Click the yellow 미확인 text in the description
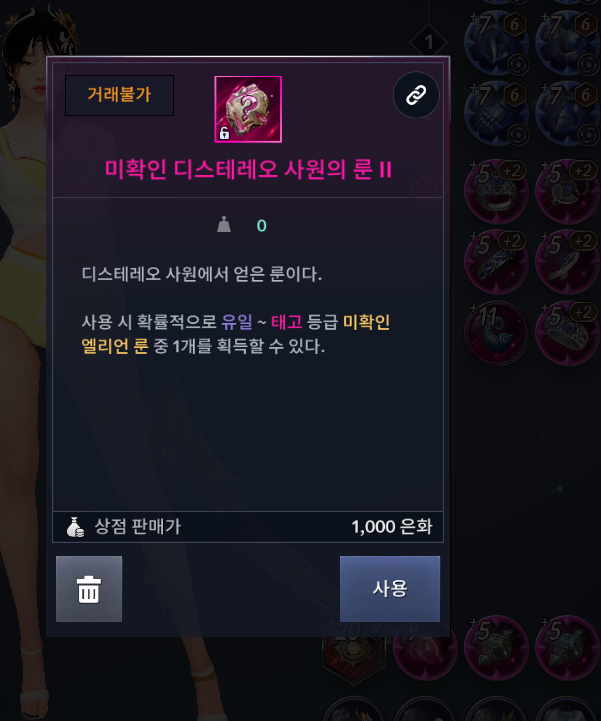Viewport: 601px width, 721px height. (x=366, y=322)
